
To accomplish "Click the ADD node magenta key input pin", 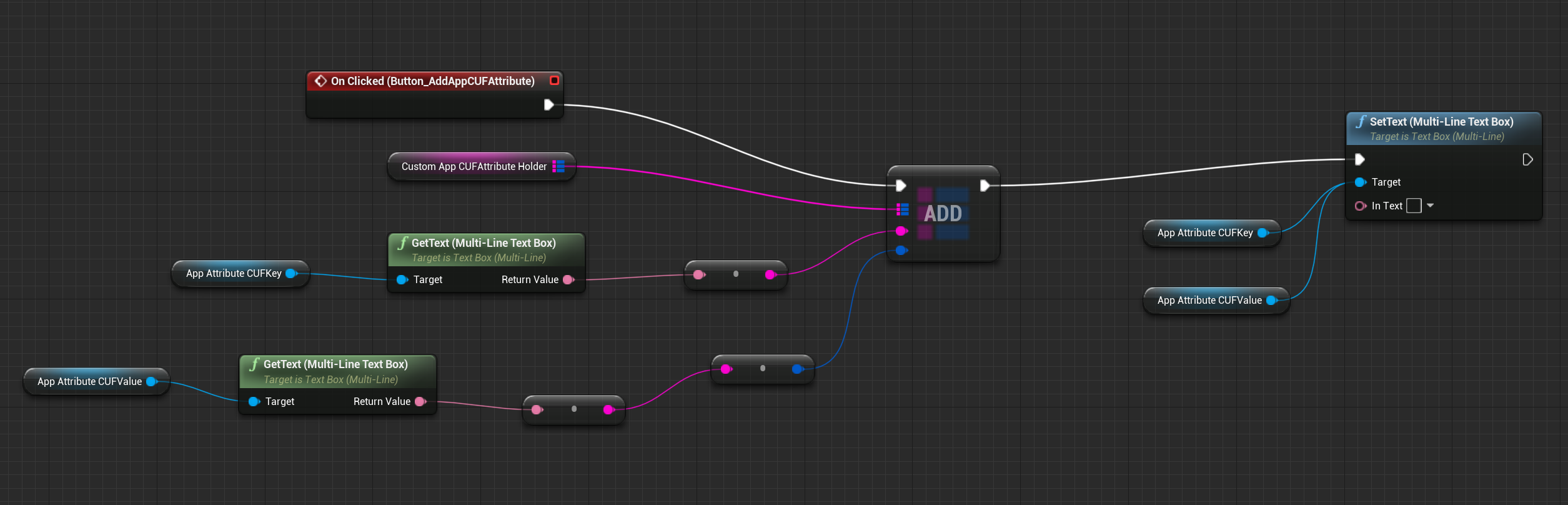I will pyautogui.click(x=901, y=231).
